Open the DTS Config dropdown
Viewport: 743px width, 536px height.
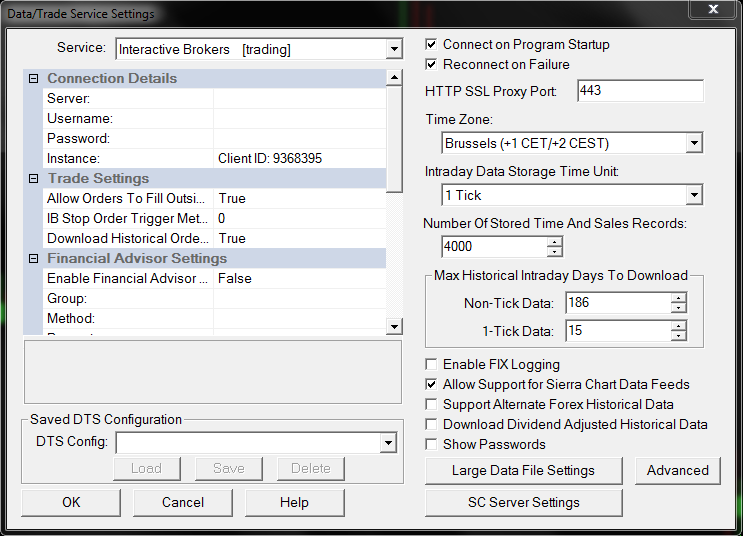click(388, 443)
